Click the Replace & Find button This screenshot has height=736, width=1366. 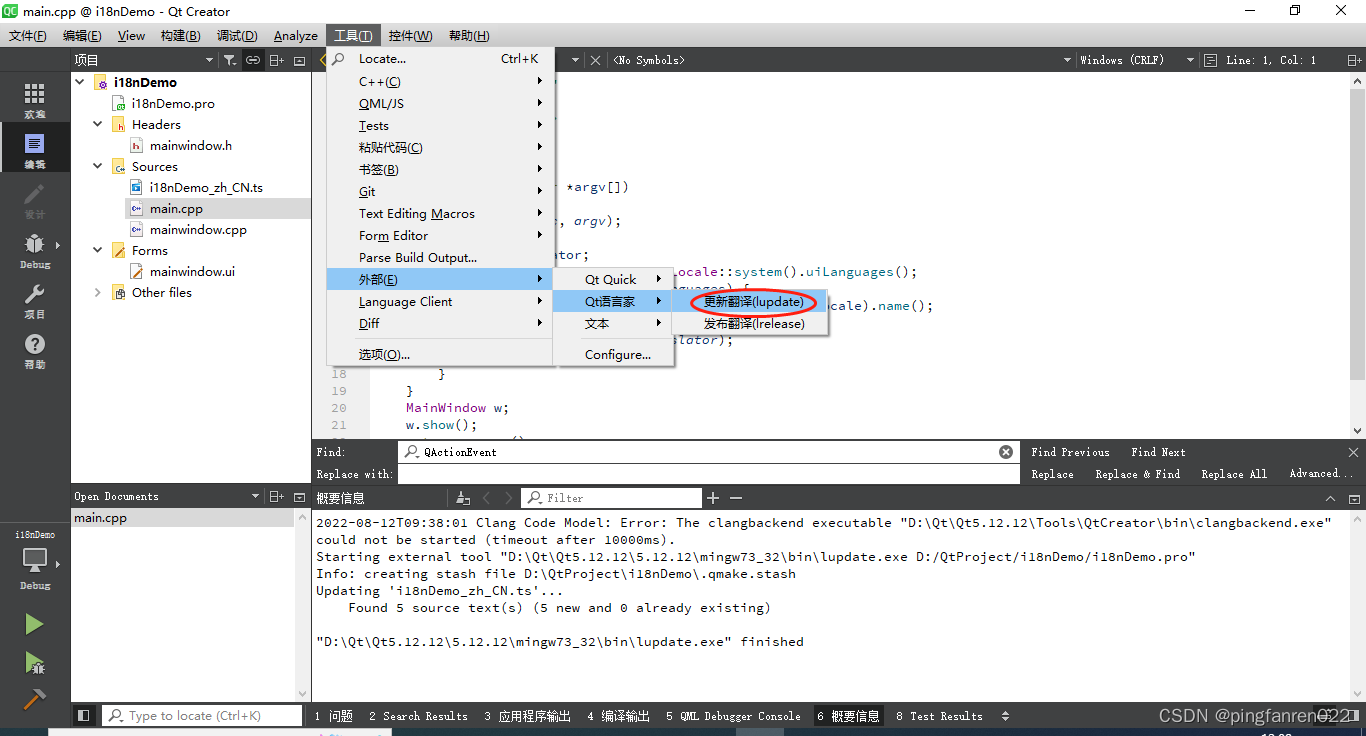point(1137,474)
